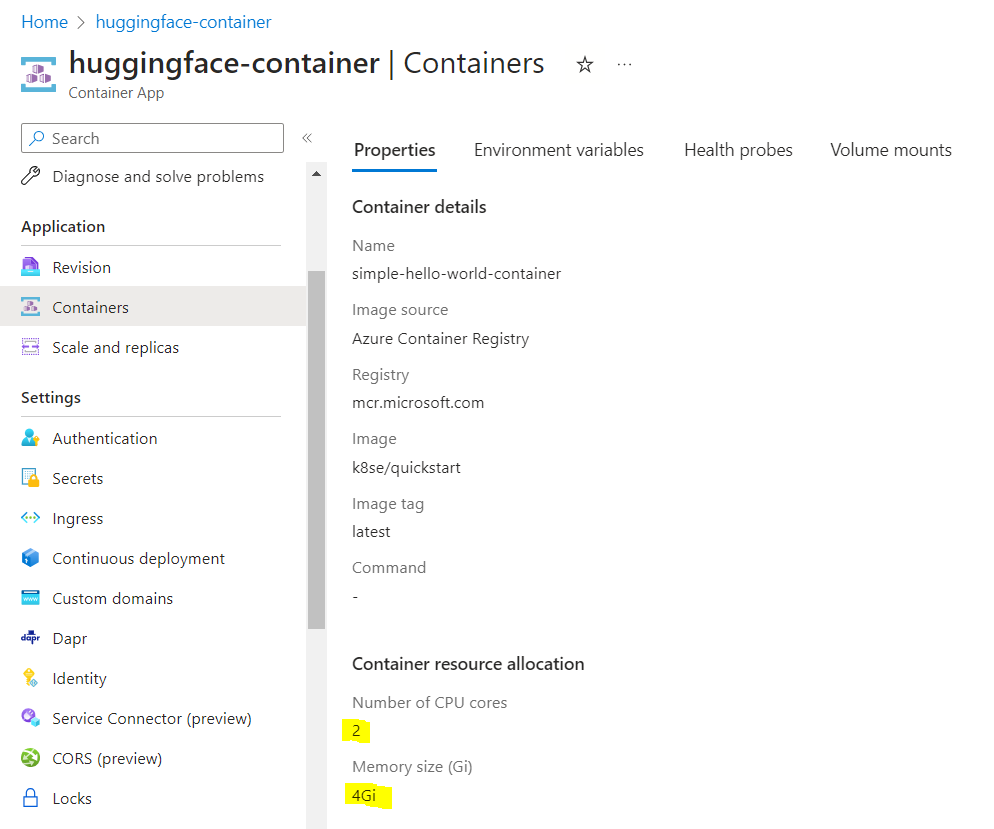Click the Ingress icon

point(31,518)
